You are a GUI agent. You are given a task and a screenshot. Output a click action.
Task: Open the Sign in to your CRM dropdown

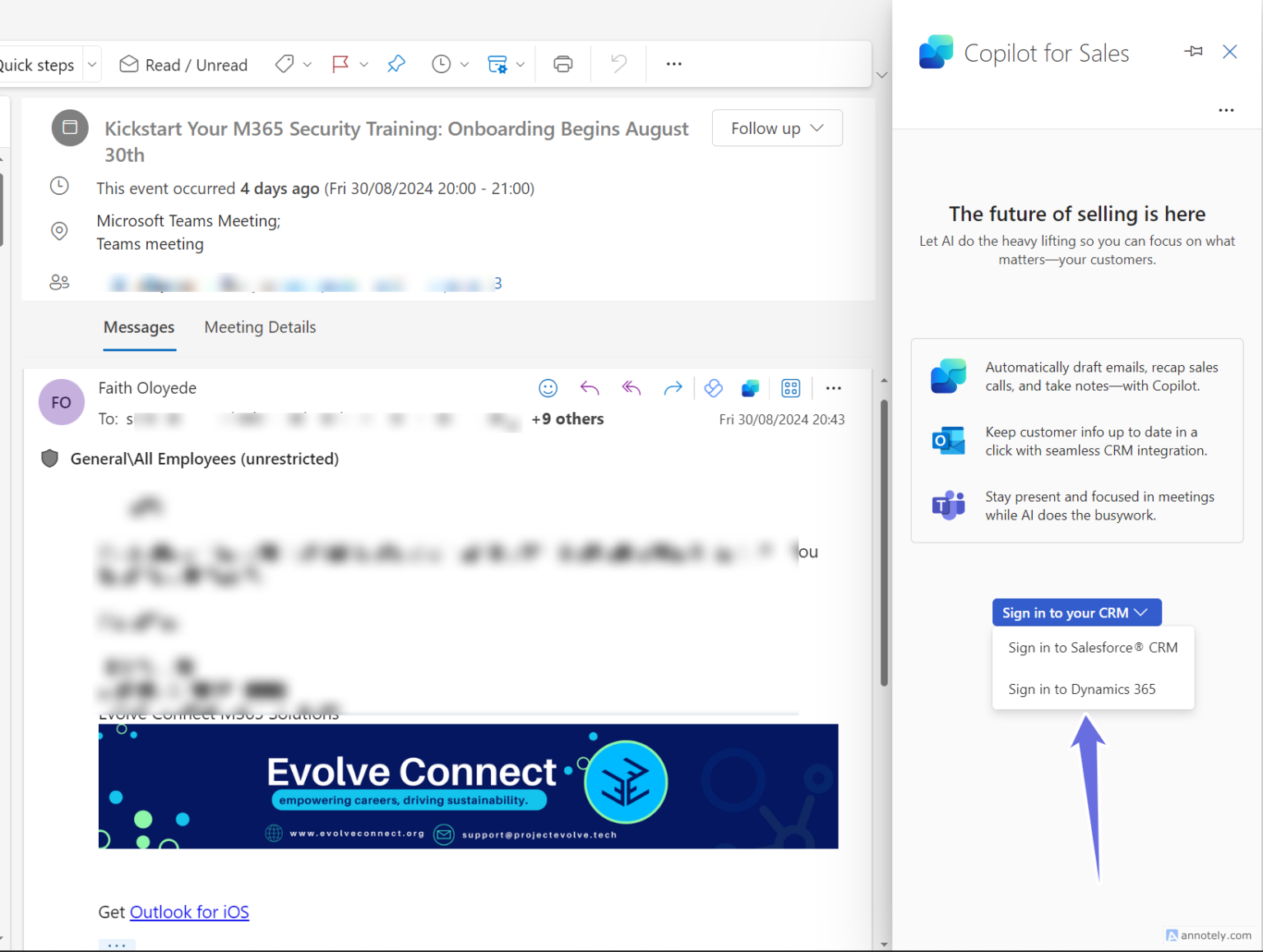click(x=1077, y=612)
